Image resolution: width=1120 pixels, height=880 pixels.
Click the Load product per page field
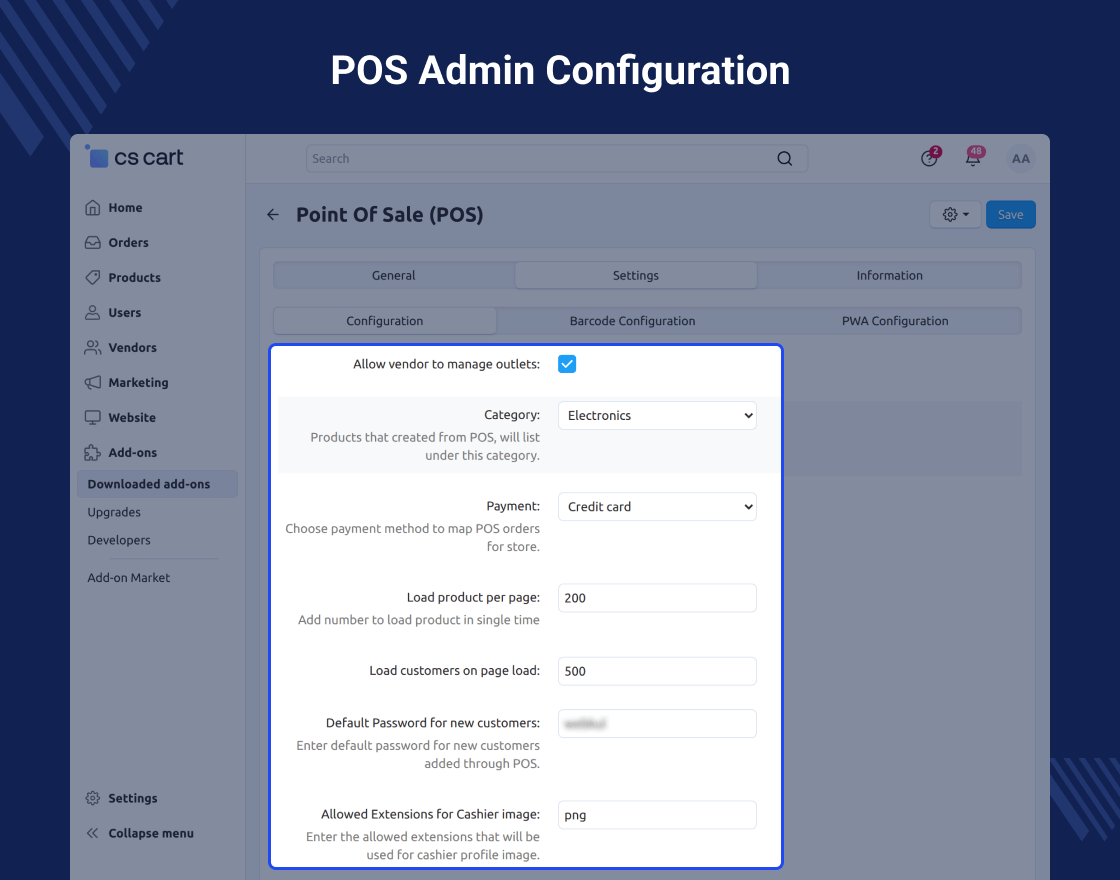point(657,598)
